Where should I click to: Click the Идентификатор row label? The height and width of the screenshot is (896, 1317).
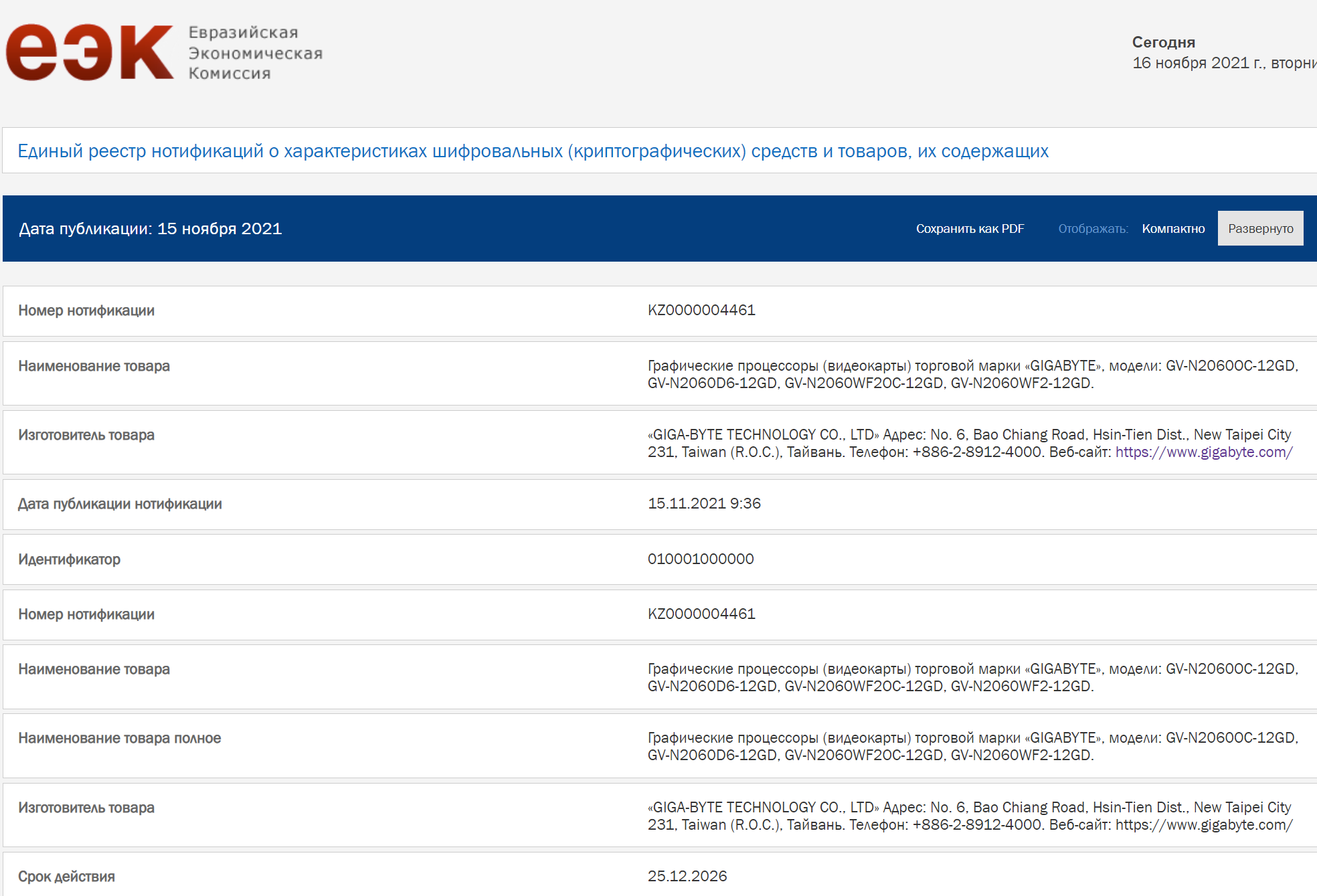[x=69, y=559]
